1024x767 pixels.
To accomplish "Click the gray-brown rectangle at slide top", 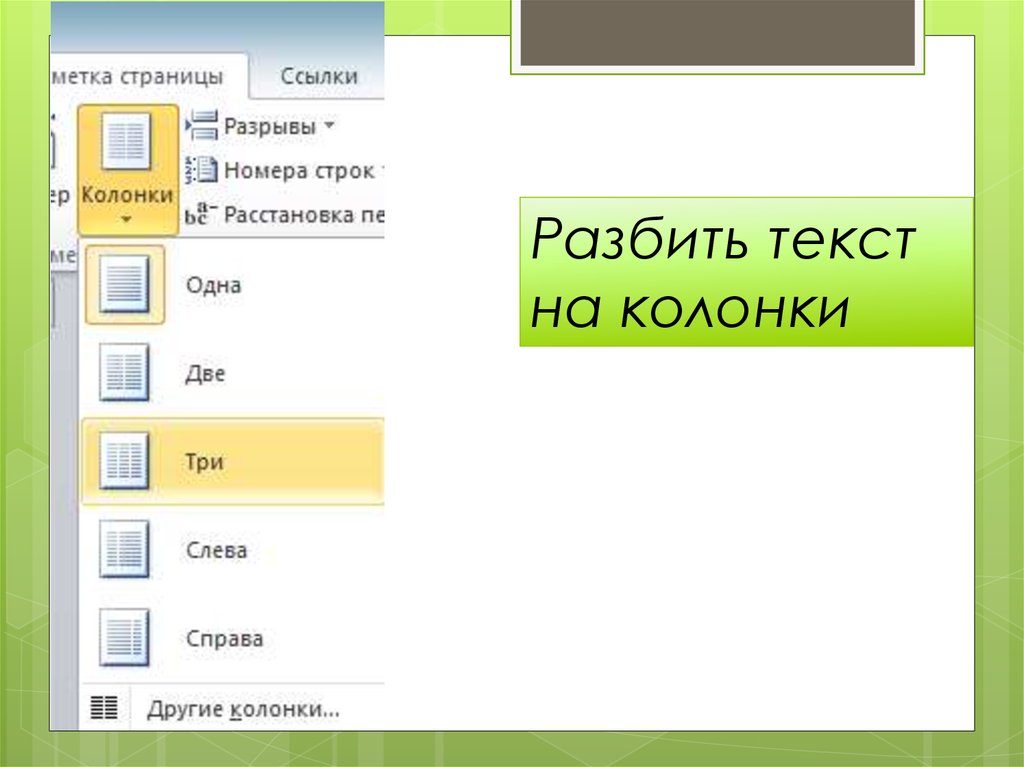I will [718, 32].
